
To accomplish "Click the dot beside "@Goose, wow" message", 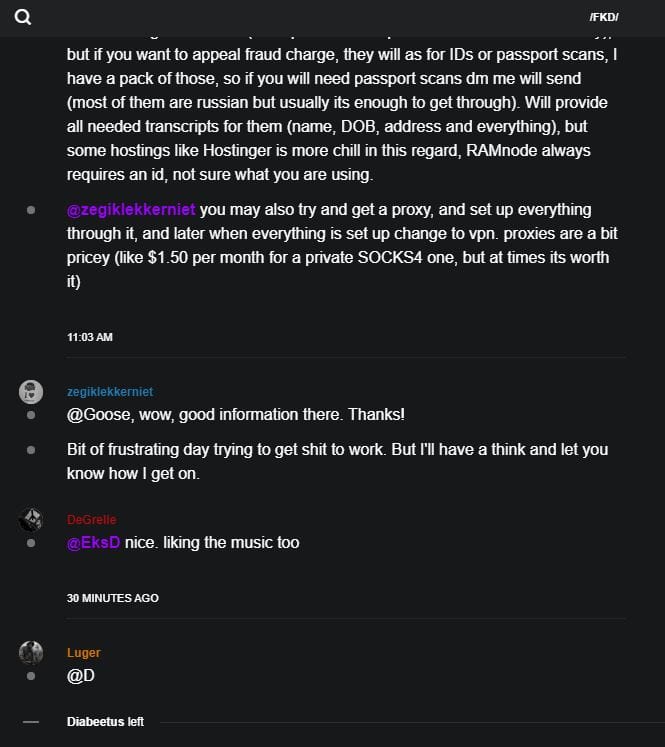I will point(31,414).
